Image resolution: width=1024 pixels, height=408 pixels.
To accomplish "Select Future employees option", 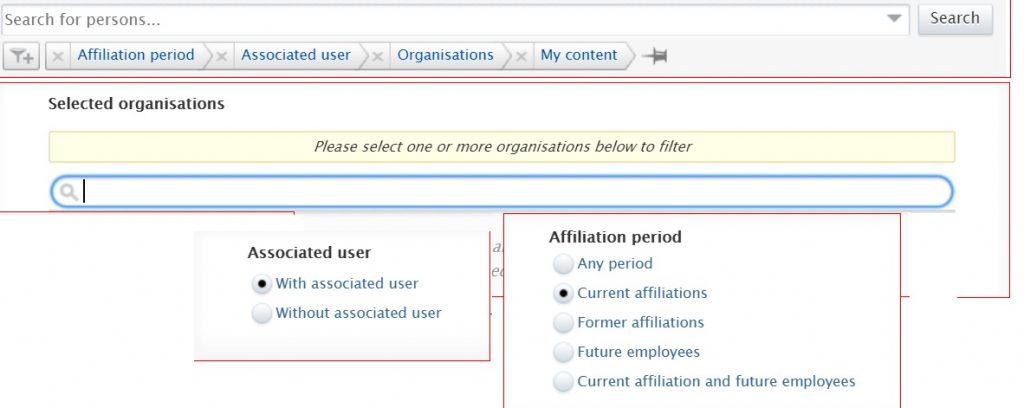I will click(564, 353).
